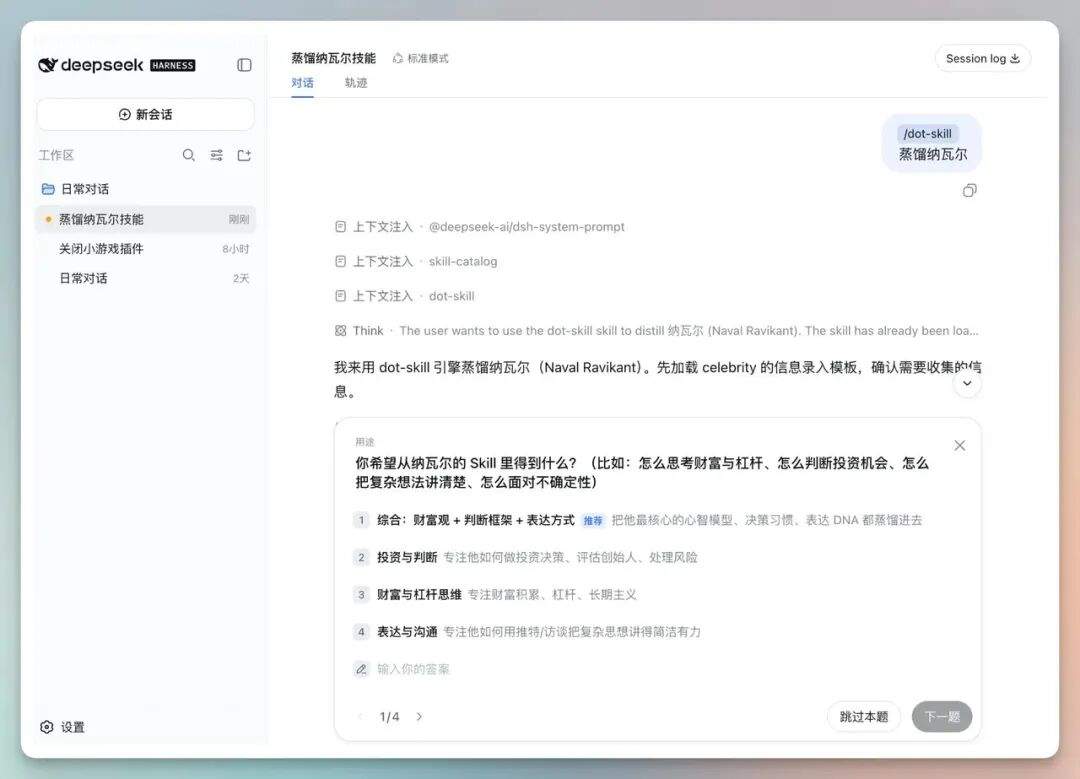Open 设置 at sidebar bottom
This screenshot has height=779, width=1080.
(63, 727)
